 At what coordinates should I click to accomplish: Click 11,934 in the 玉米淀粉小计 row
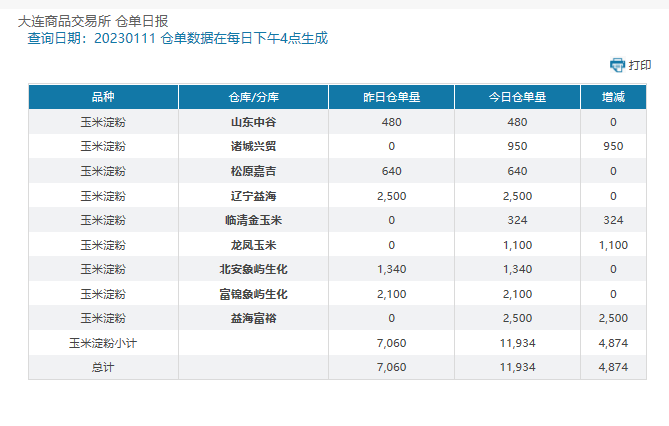[x=517, y=343]
